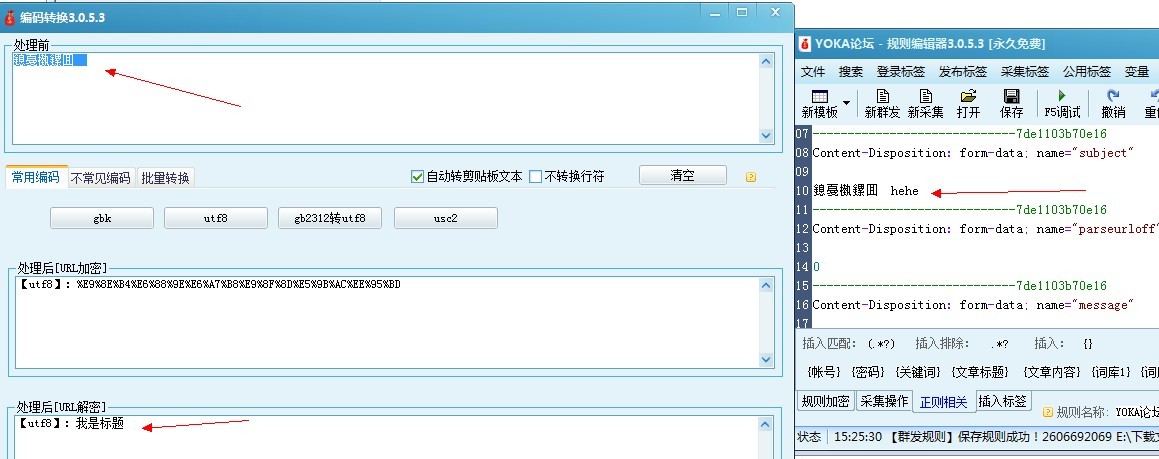1159x459 pixels.
Task: Run F5调试 debug play icon
Action: [1062, 96]
